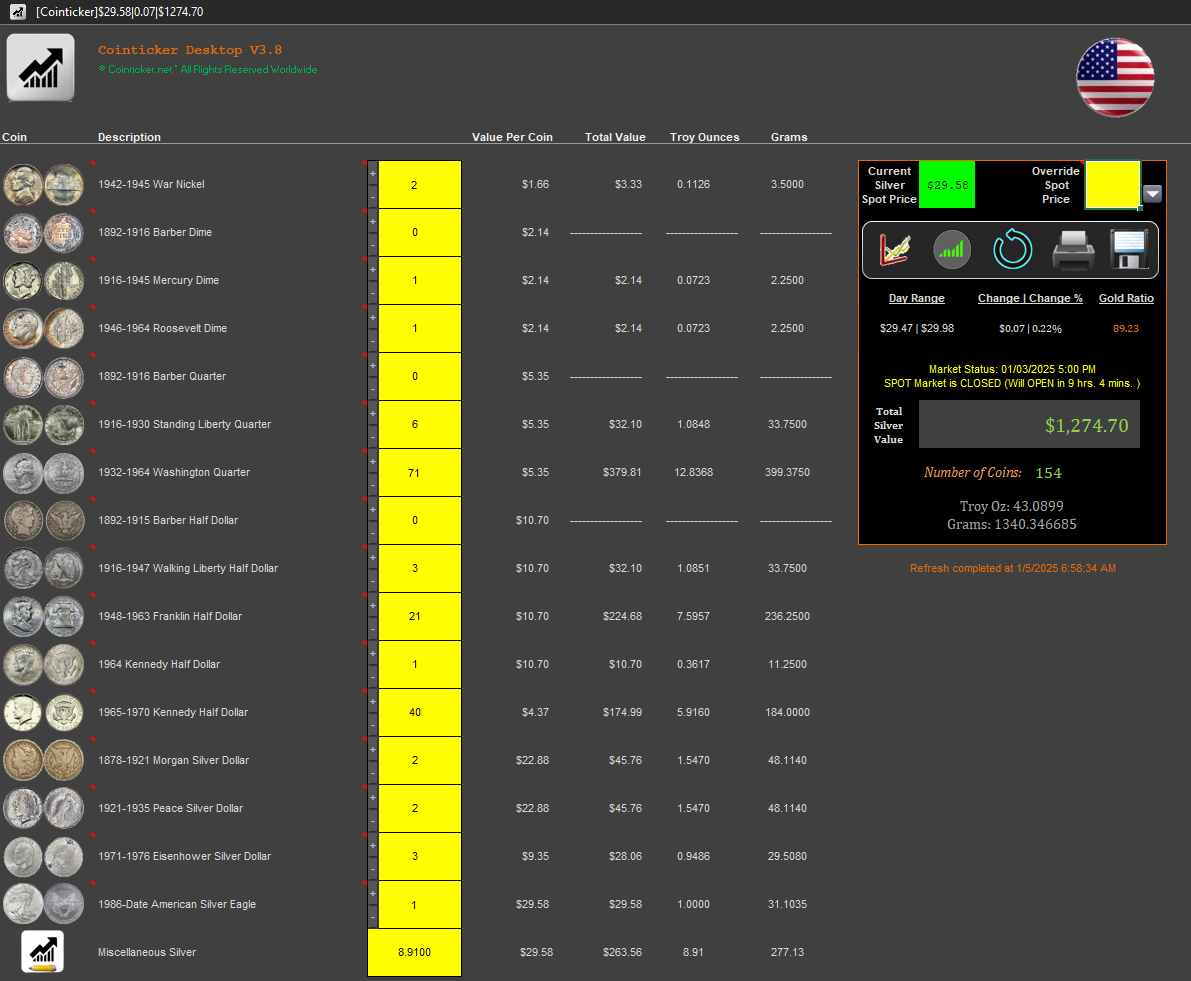Viewport: 1191px width, 981px height.
Task: Increase 1964 Kennedy Half Dollar quantity plus
Action: click(373, 653)
